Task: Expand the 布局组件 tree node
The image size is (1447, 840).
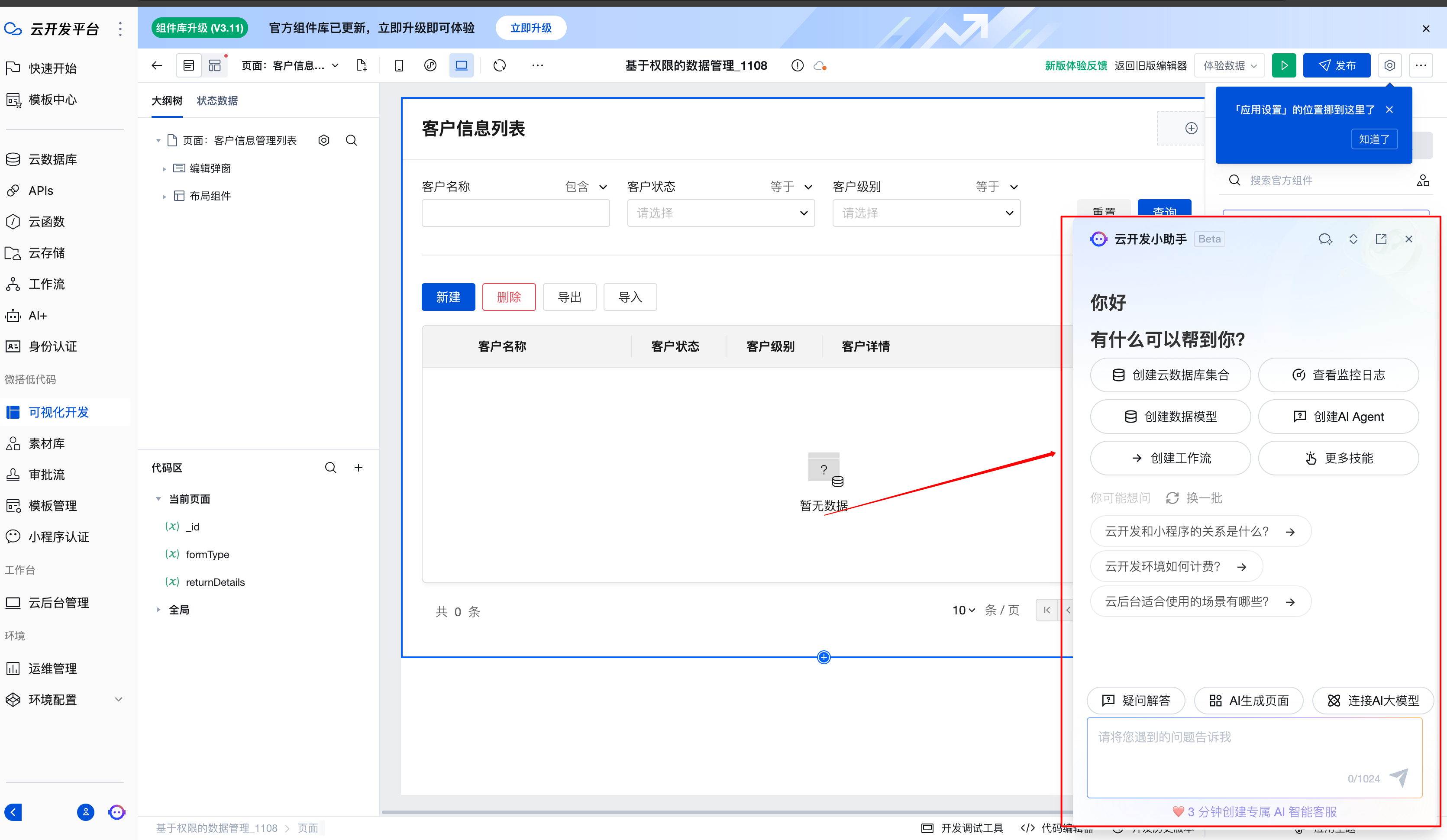Action: click(x=164, y=197)
